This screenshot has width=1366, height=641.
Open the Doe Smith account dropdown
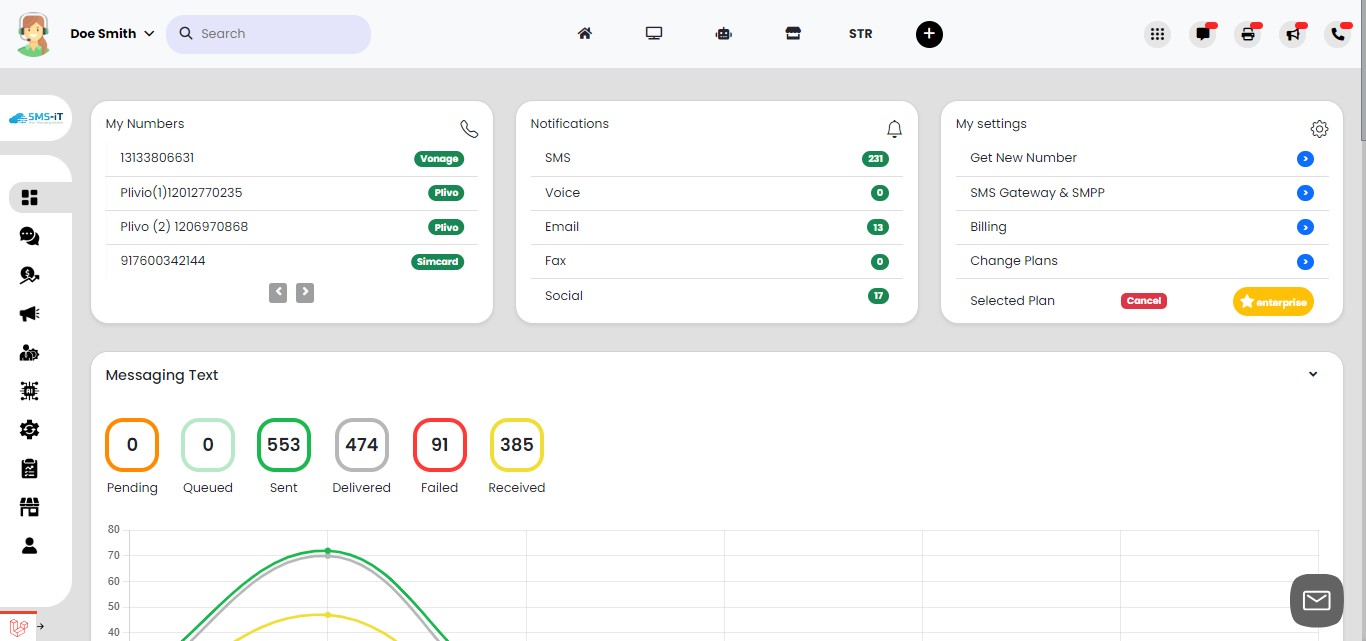pos(112,33)
